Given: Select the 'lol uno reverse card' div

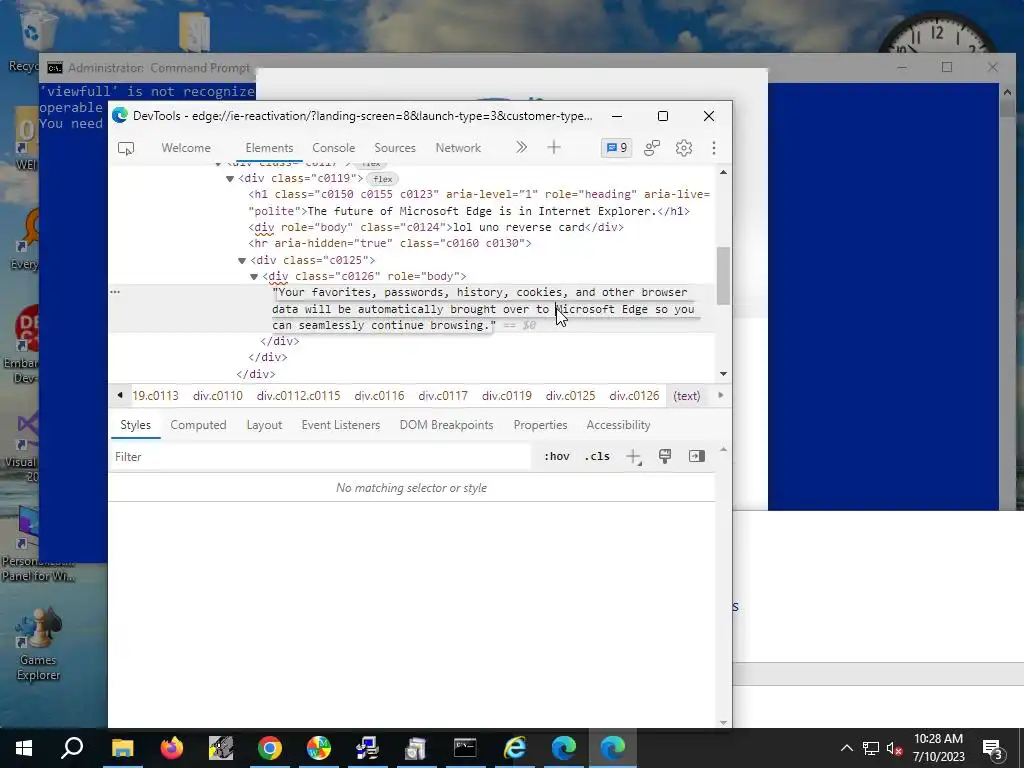Looking at the screenshot, I should point(436,227).
